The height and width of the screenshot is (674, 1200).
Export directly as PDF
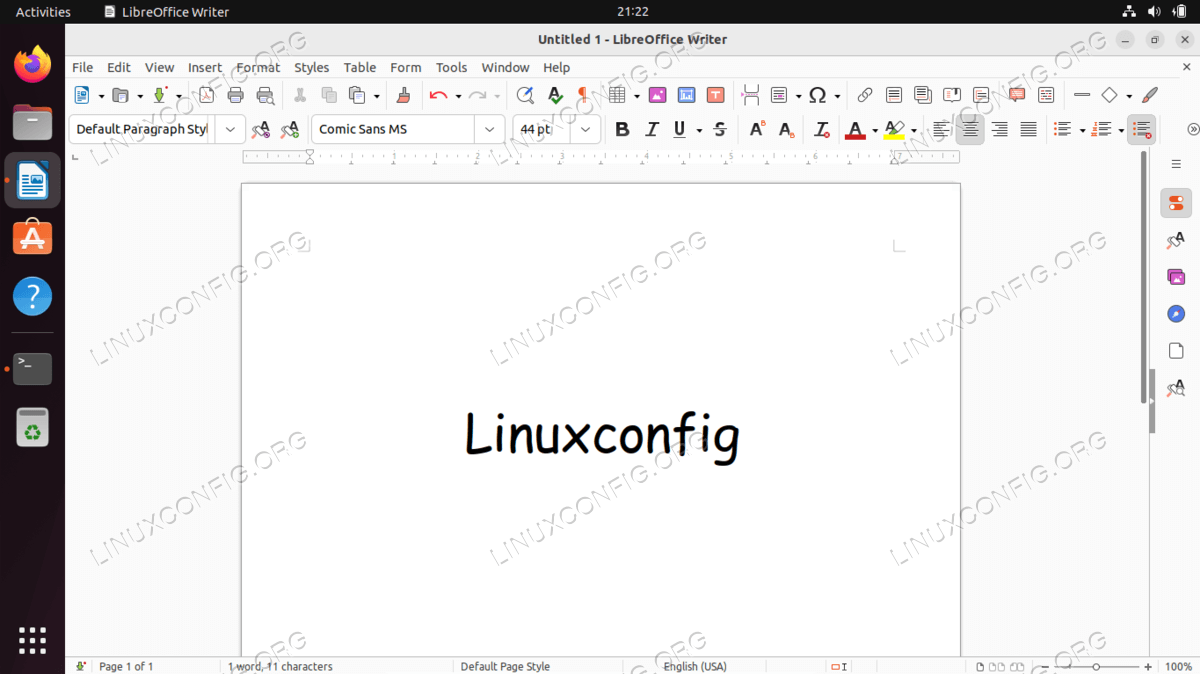(207, 95)
